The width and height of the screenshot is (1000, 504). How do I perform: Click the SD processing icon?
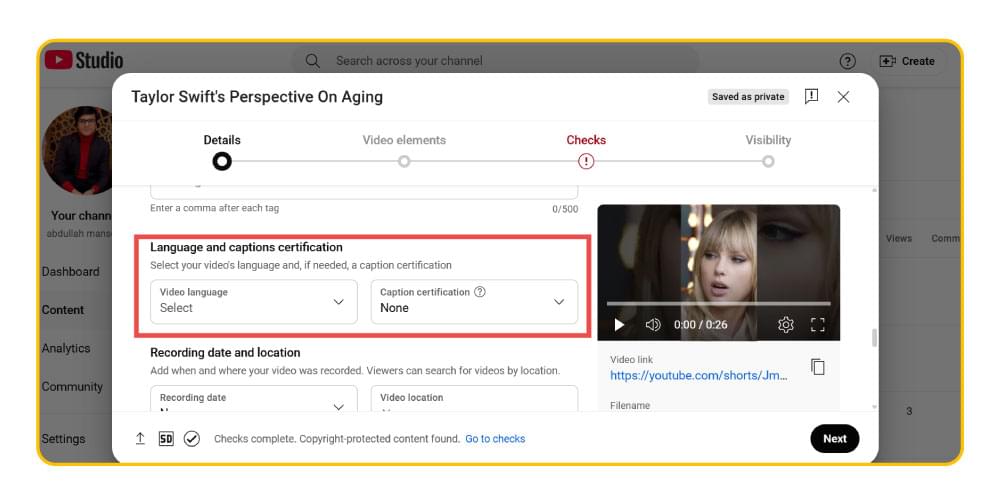(x=166, y=438)
